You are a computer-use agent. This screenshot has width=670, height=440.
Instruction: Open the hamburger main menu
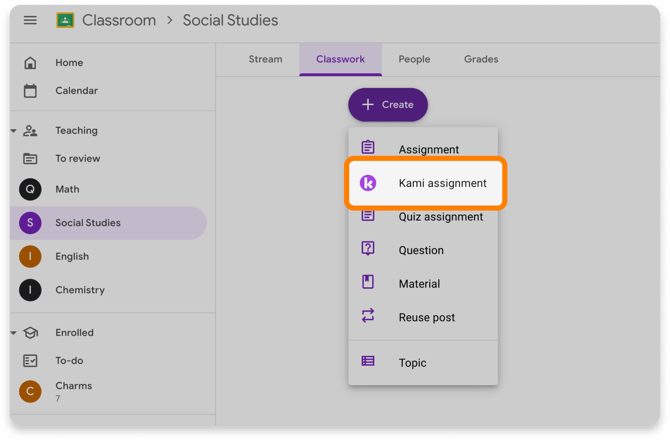point(30,20)
